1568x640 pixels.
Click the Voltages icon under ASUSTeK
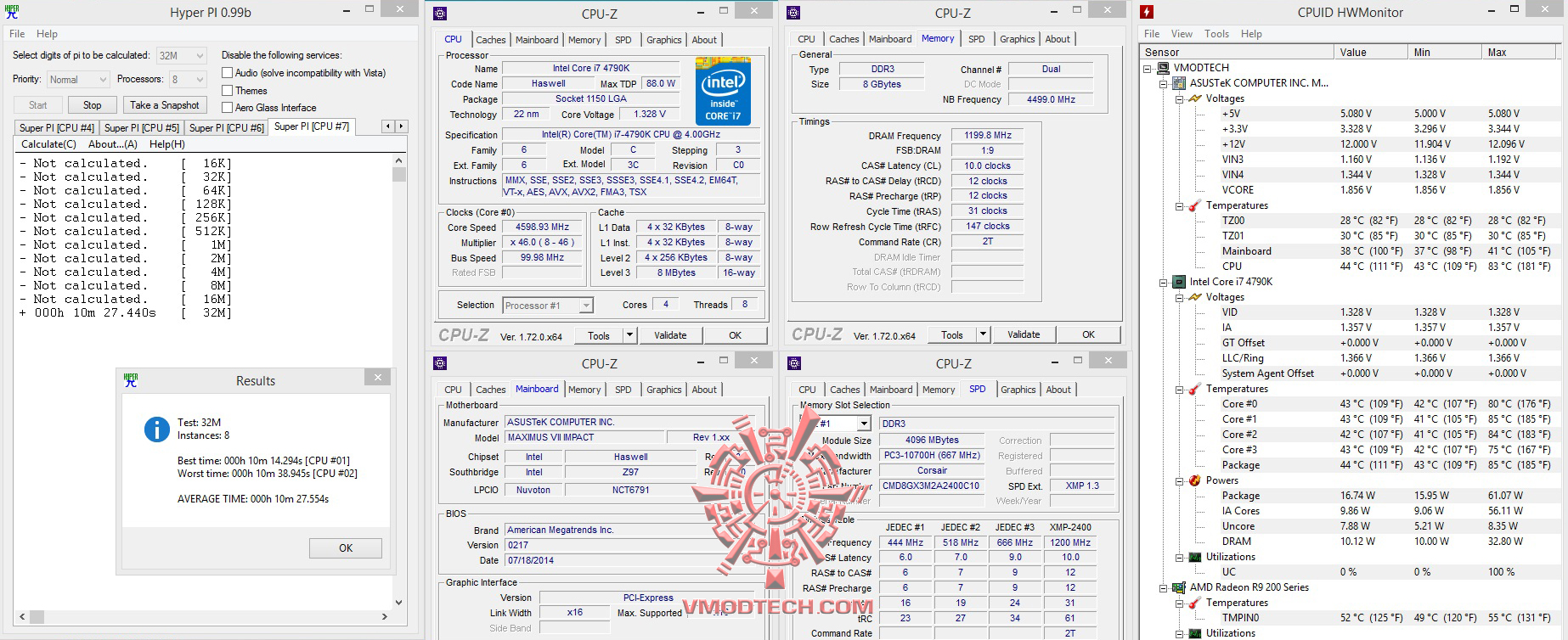1195,98
